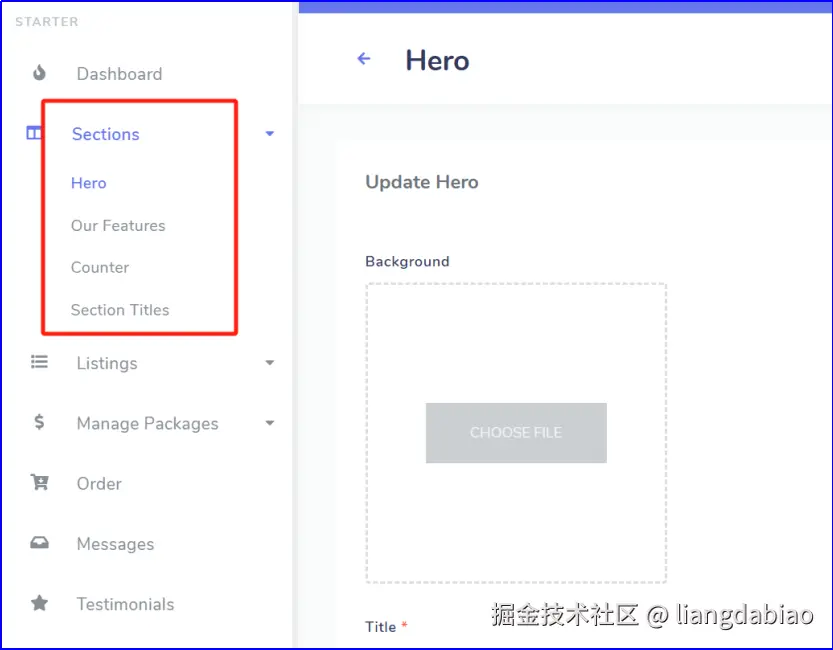Click the Testimonials star icon
The image size is (833, 650).
click(x=39, y=603)
